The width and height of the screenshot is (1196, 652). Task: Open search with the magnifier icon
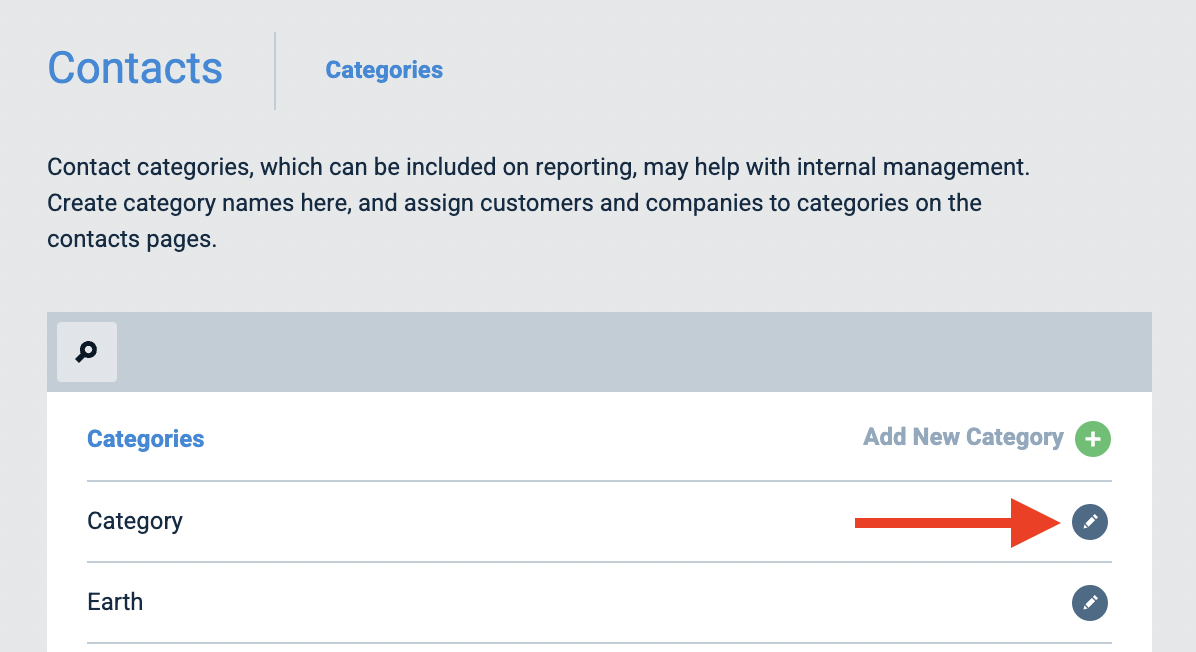point(87,352)
